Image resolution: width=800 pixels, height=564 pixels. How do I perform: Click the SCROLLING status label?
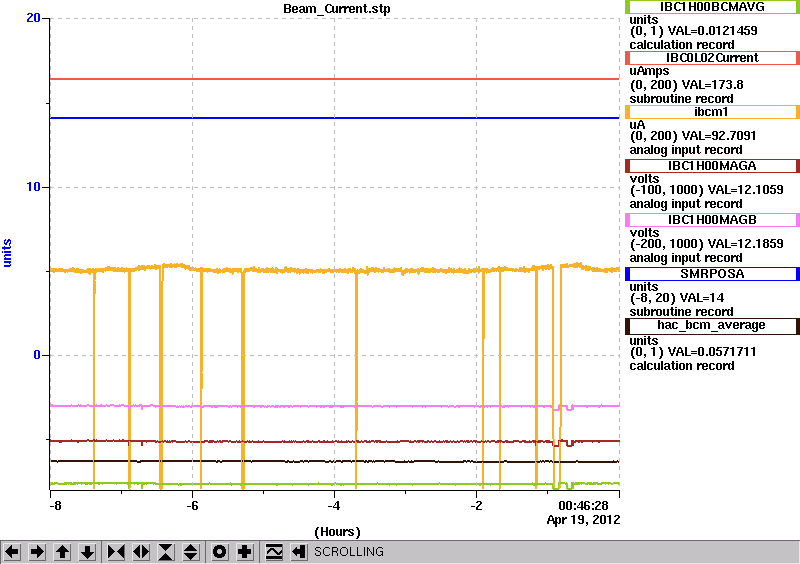[x=349, y=552]
